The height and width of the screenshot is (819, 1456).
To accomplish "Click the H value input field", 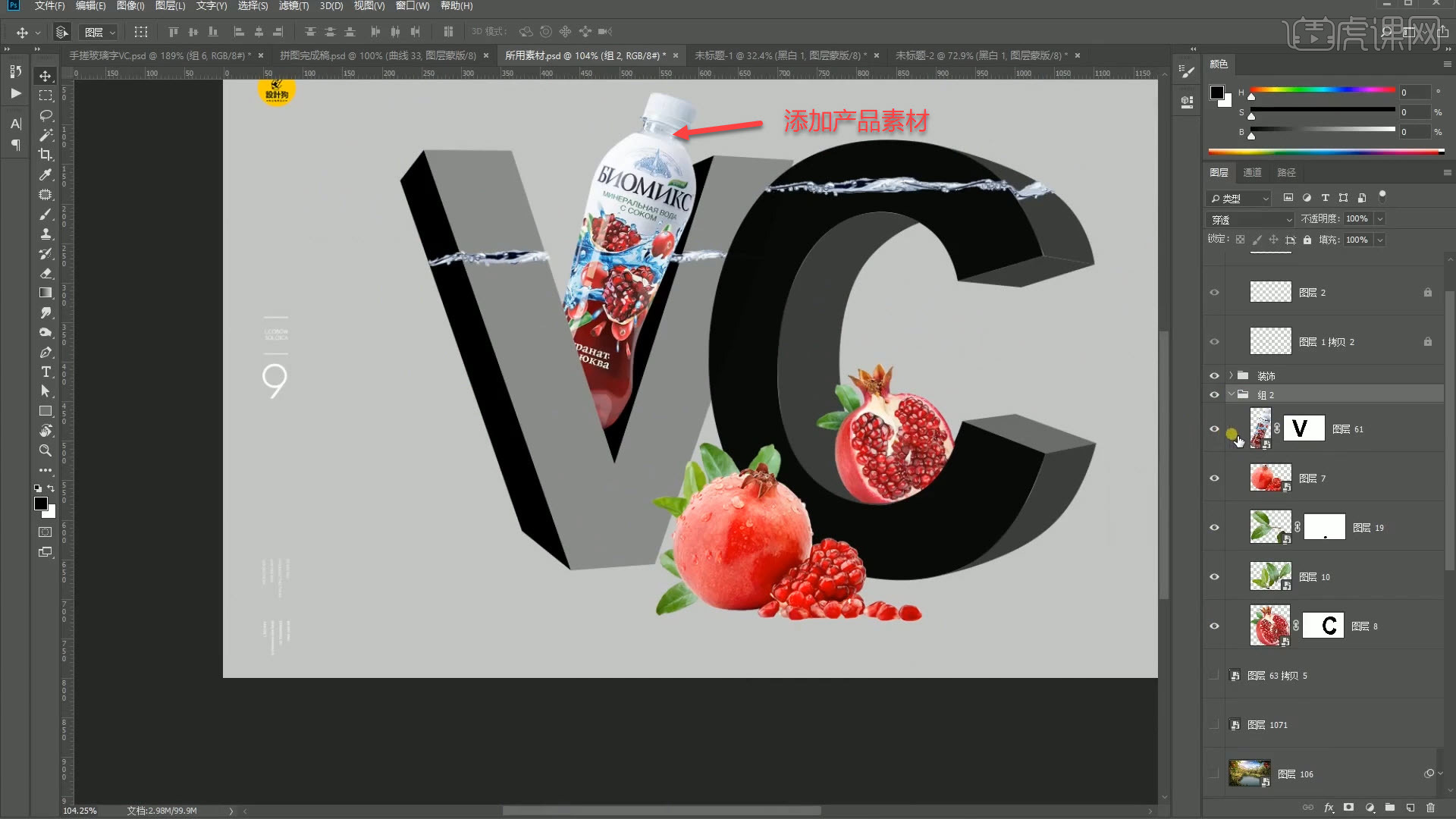I will pos(1414,93).
